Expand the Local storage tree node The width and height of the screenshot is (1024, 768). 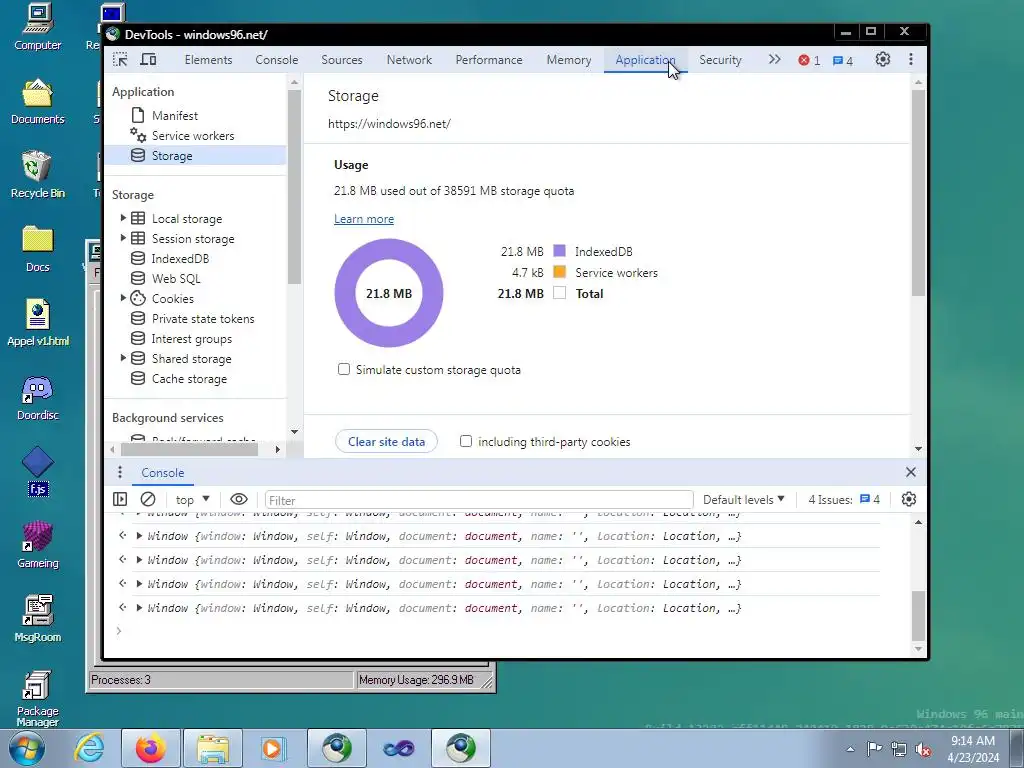(x=123, y=218)
